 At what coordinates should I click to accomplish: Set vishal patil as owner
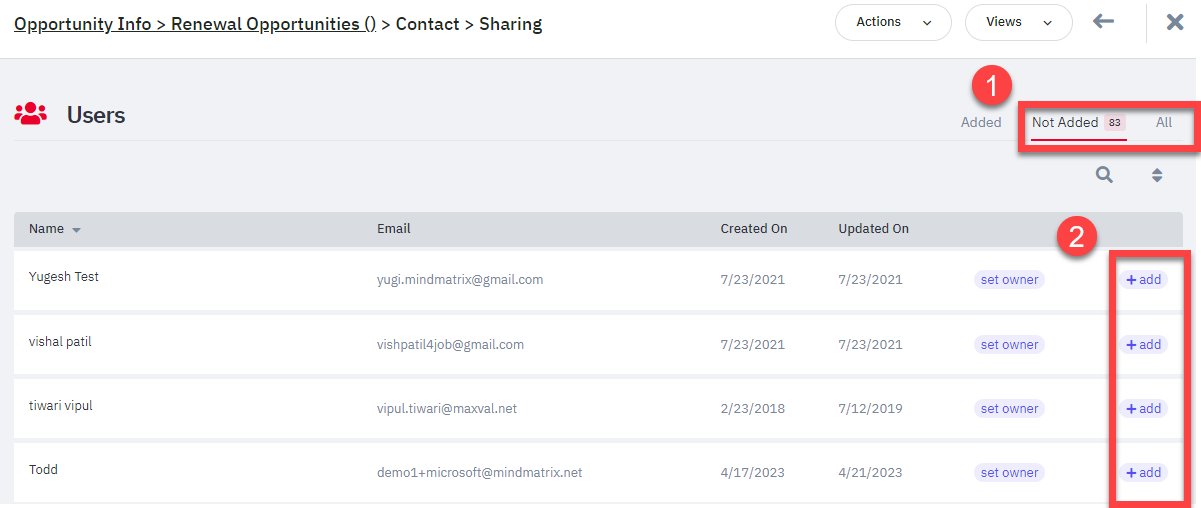point(1009,344)
